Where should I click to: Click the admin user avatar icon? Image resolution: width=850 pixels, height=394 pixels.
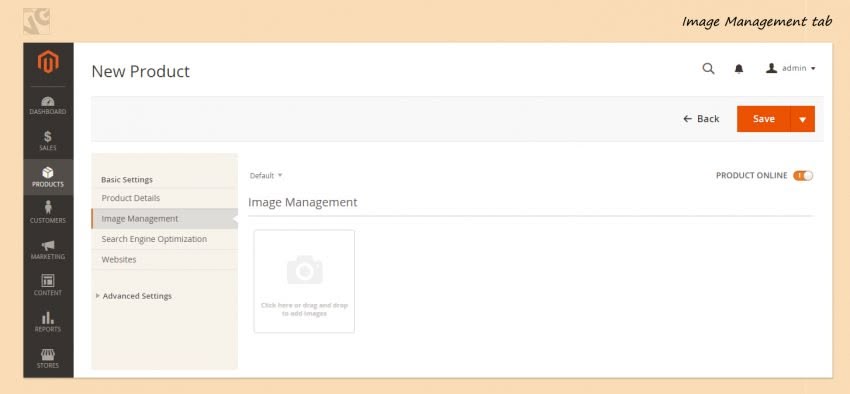click(771, 68)
